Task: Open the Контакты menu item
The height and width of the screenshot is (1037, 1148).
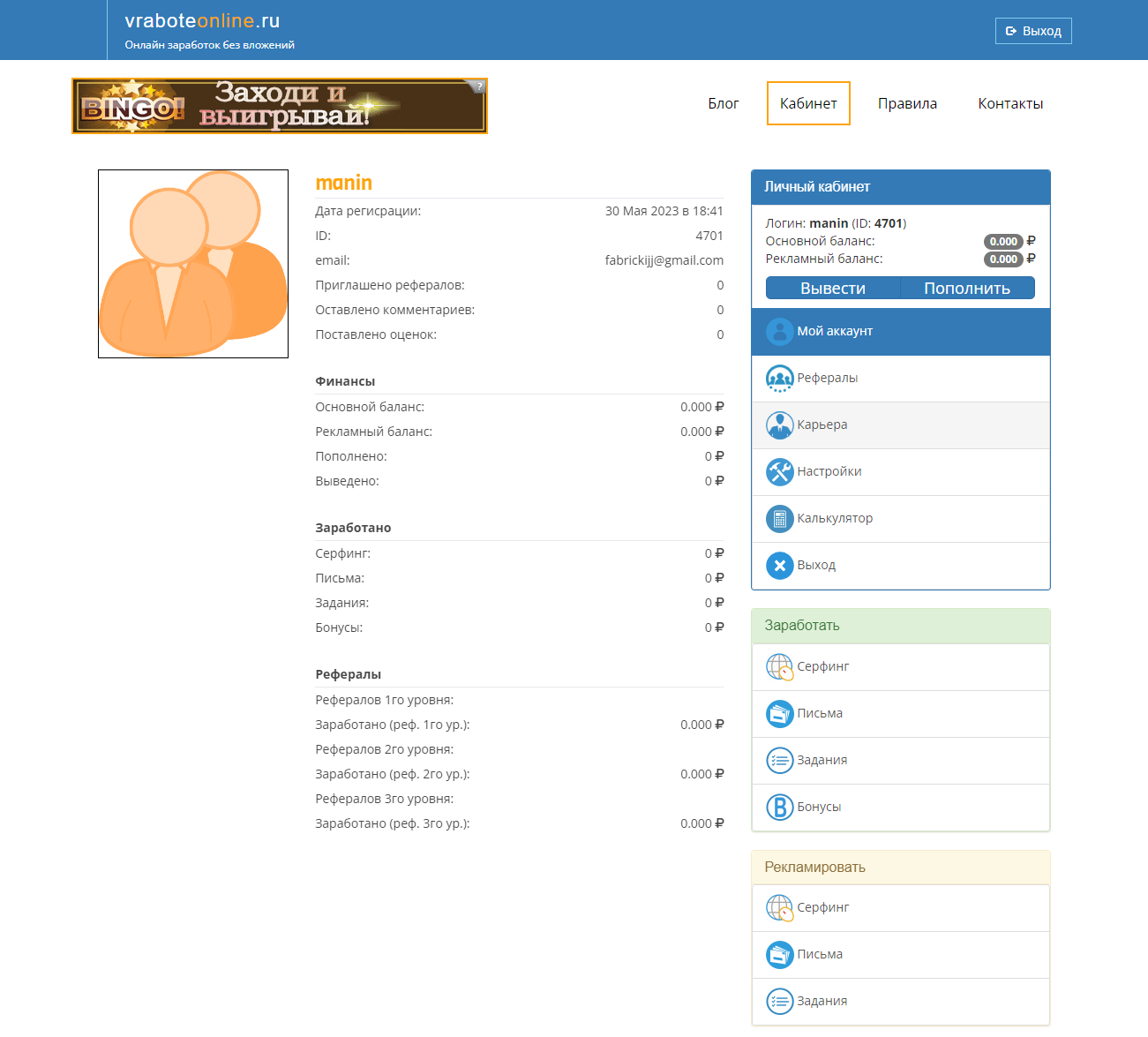Action: pos(1010,103)
